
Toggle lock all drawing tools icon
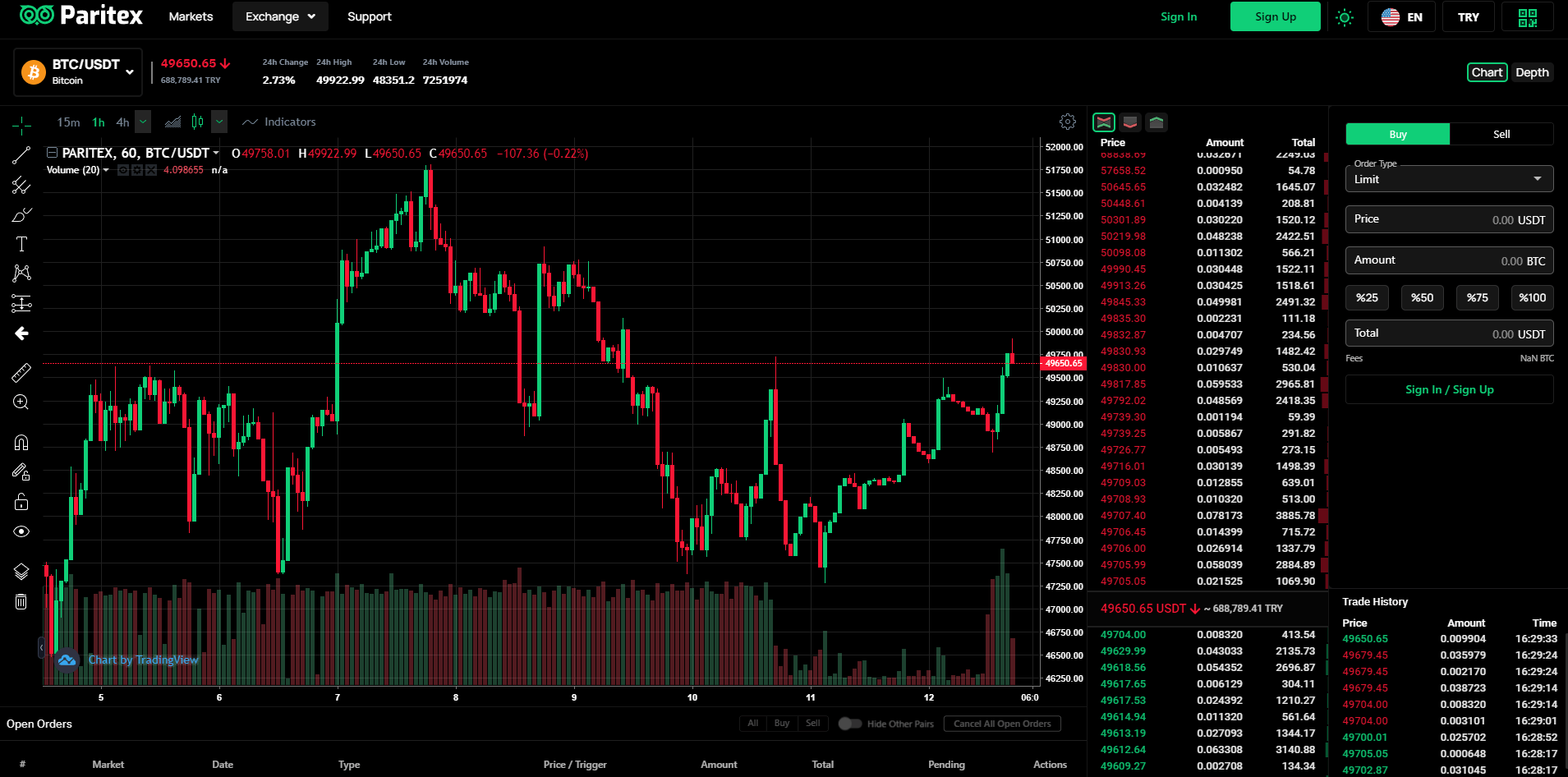pyautogui.click(x=21, y=502)
